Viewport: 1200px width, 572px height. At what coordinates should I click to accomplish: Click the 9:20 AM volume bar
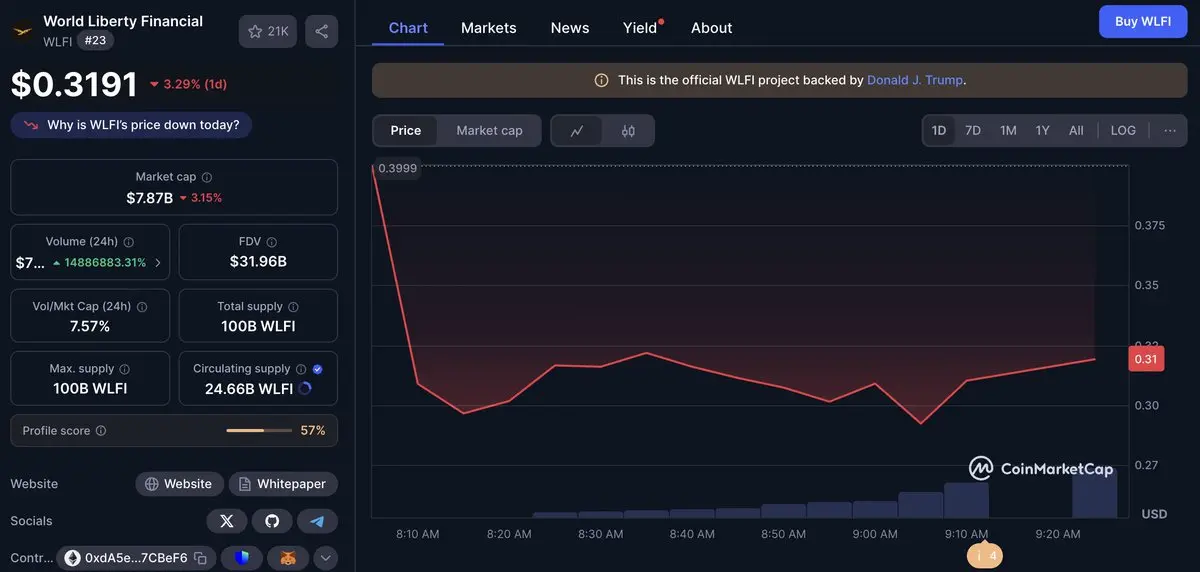(x=1095, y=493)
